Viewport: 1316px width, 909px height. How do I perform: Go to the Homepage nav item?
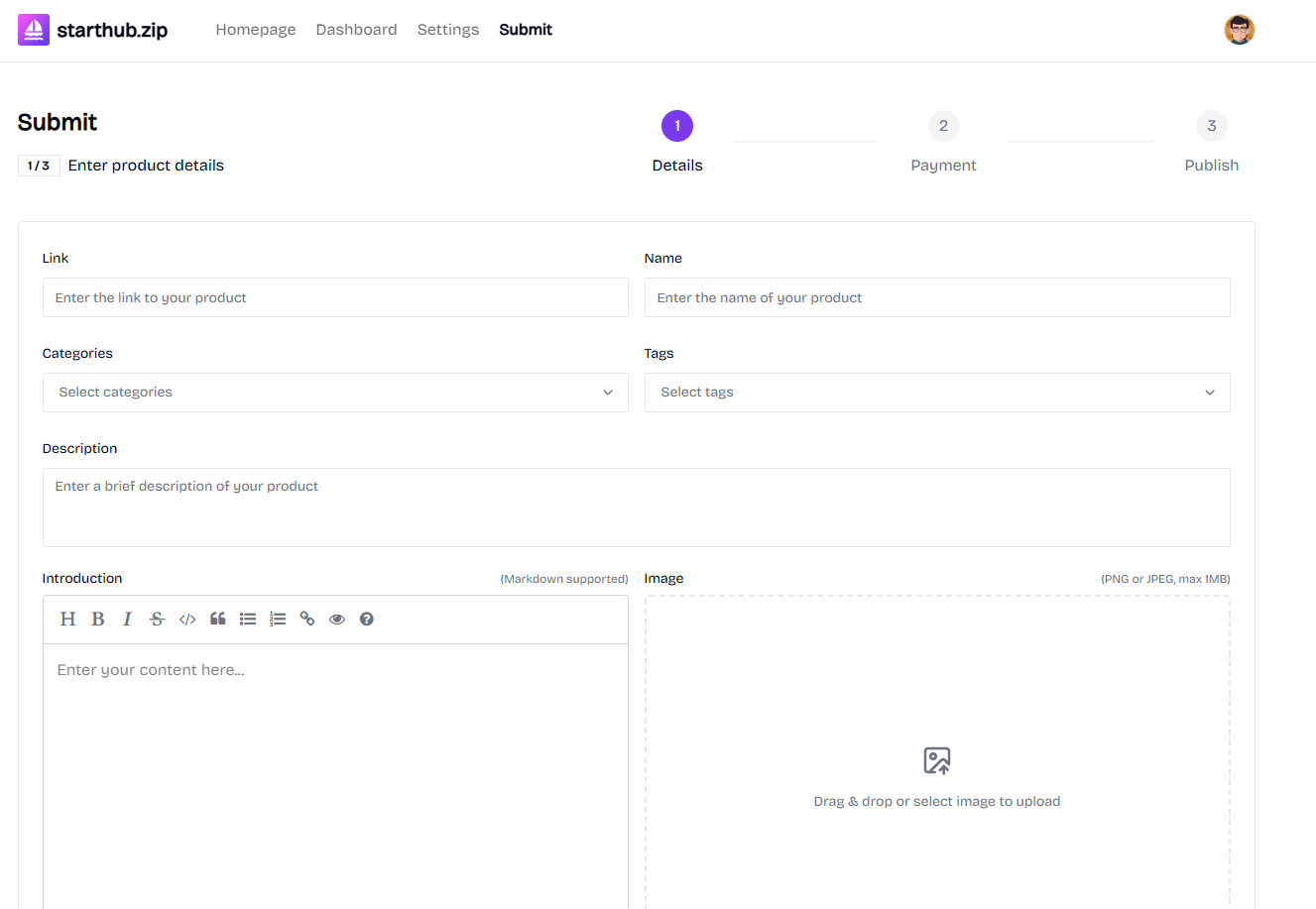pos(256,30)
